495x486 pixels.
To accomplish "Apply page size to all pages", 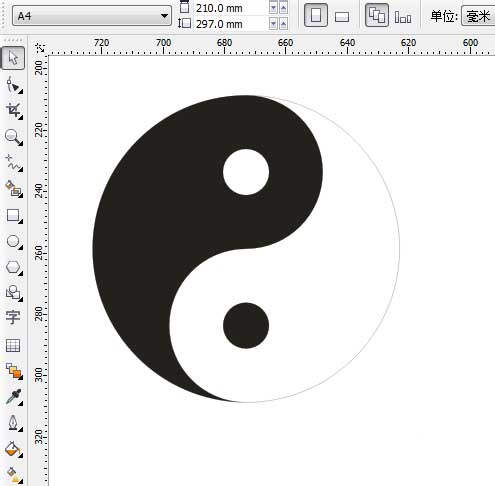I will 377,15.
